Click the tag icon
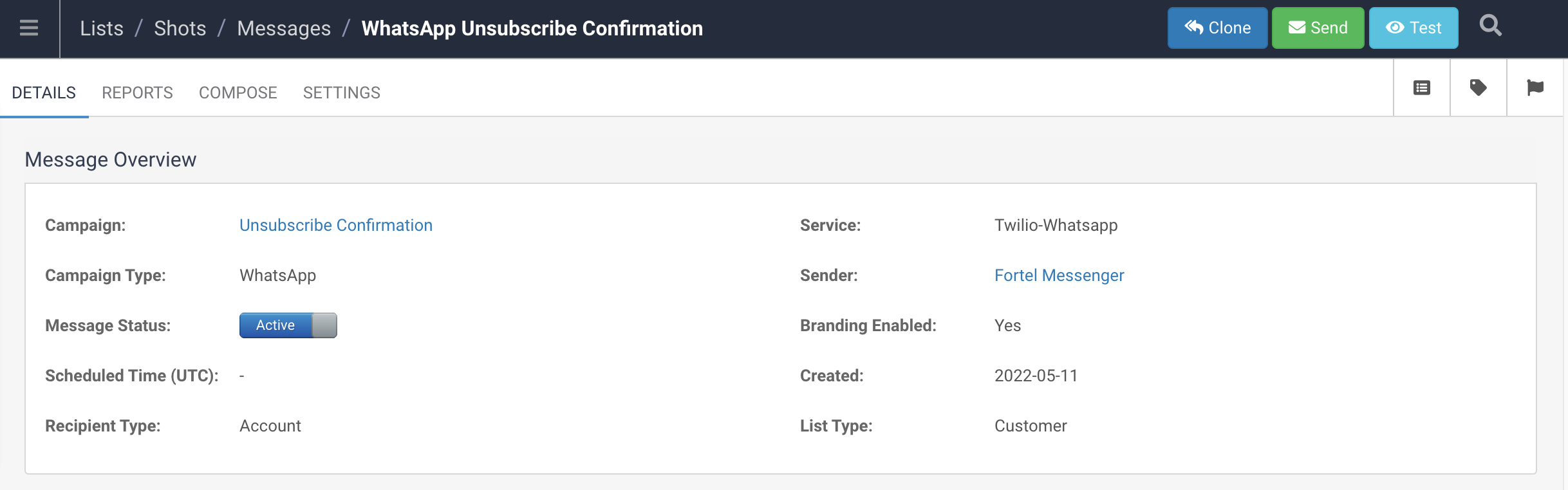The height and width of the screenshot is (490, 1568). coord(1479,88)
